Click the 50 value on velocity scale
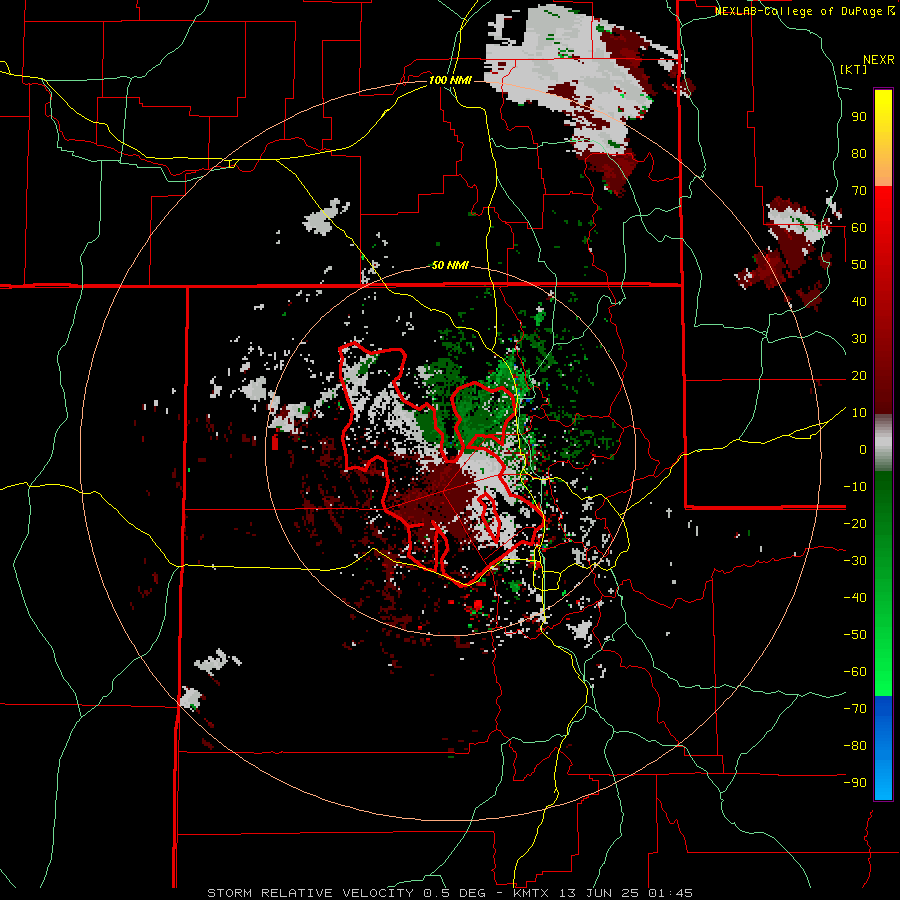The width and height of the screenshot is (900, 900). [859, 265]
